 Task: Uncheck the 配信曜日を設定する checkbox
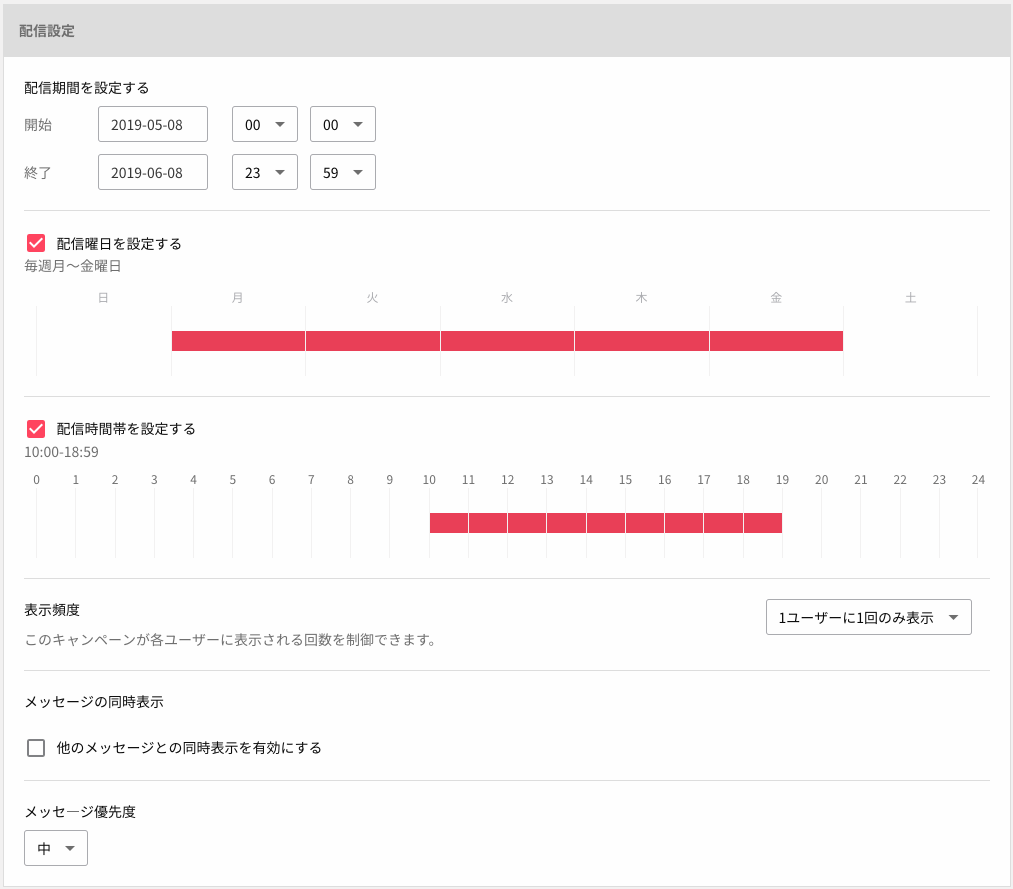click(36, 243)
